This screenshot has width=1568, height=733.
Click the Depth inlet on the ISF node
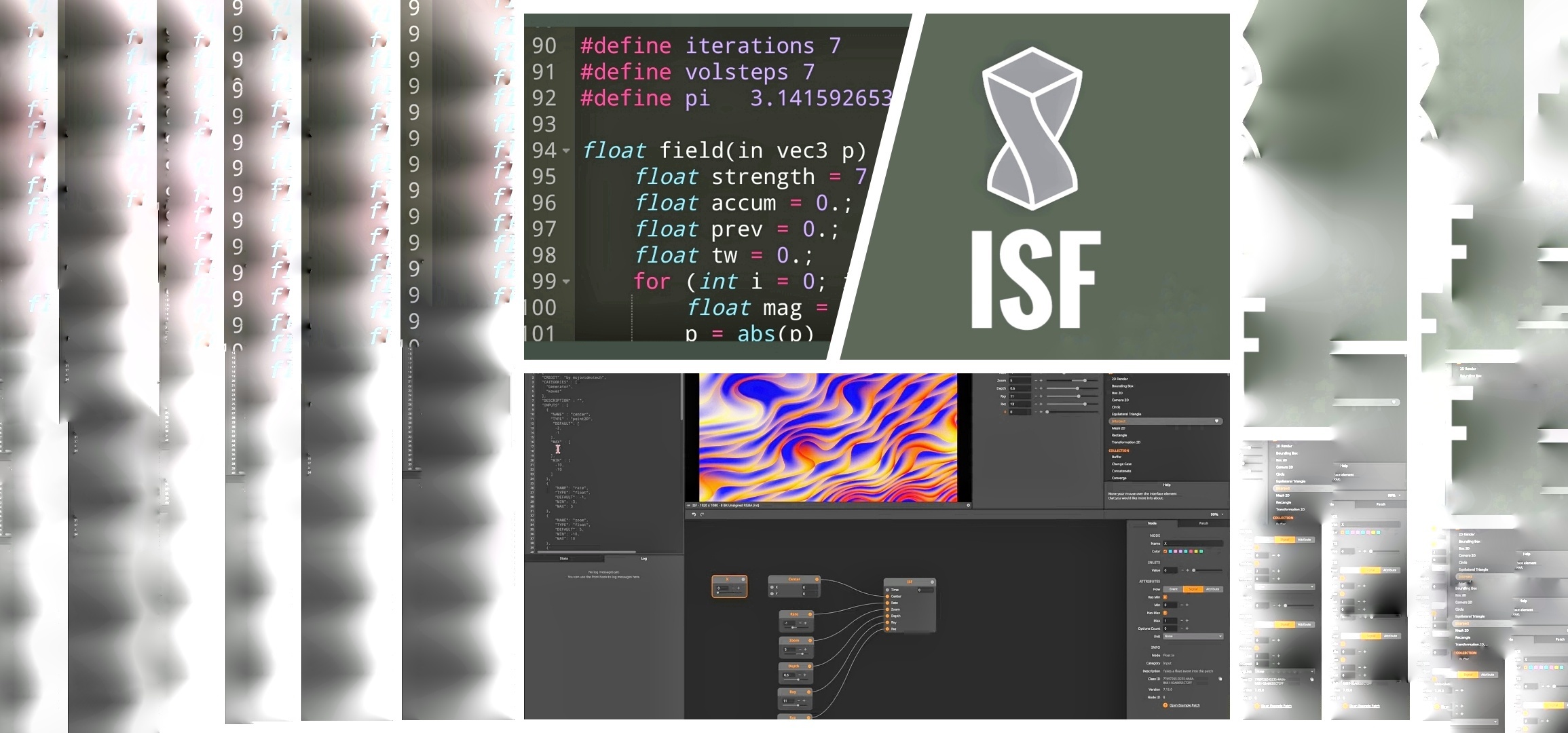887,616
